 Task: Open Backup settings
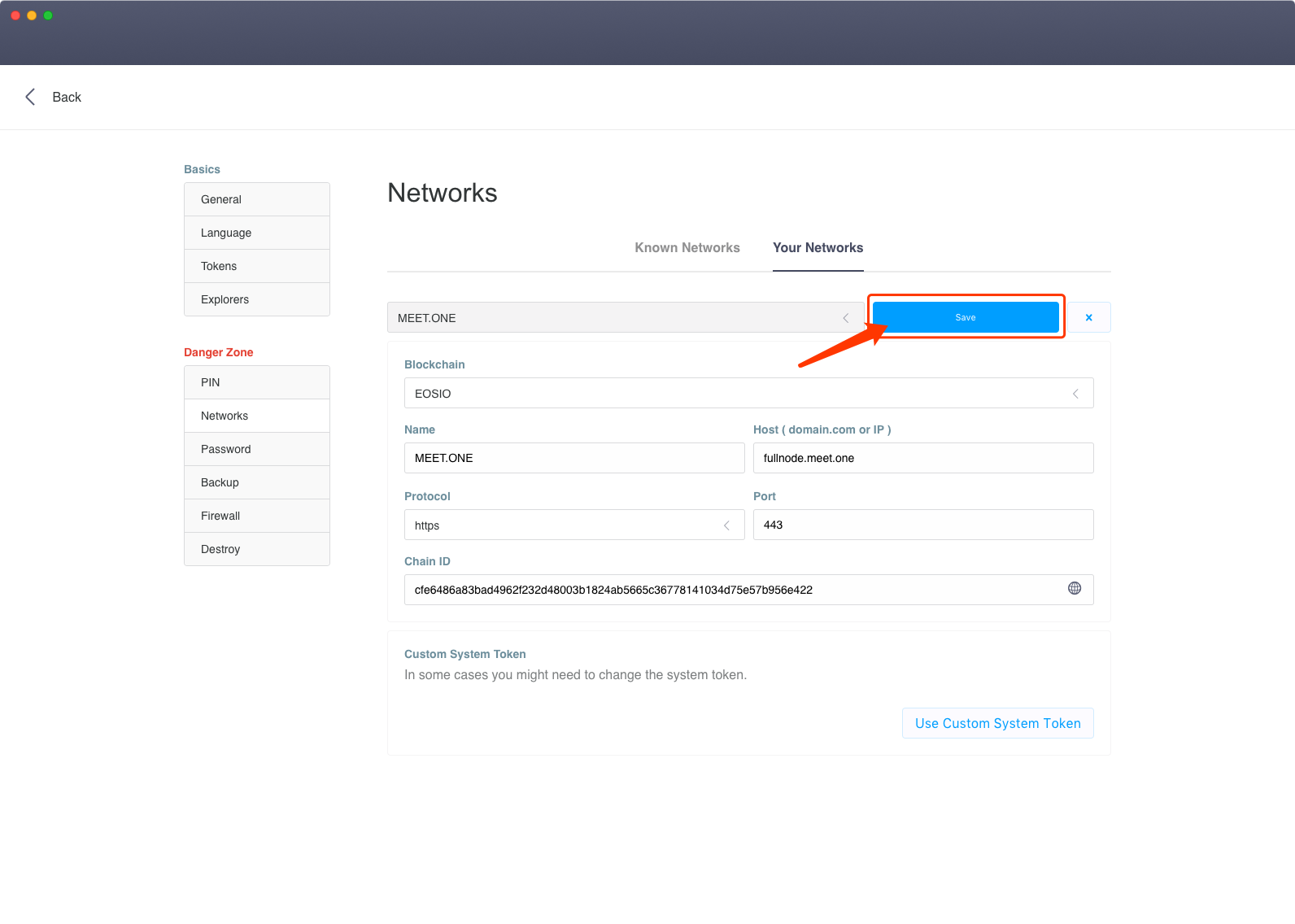point(257,482)
